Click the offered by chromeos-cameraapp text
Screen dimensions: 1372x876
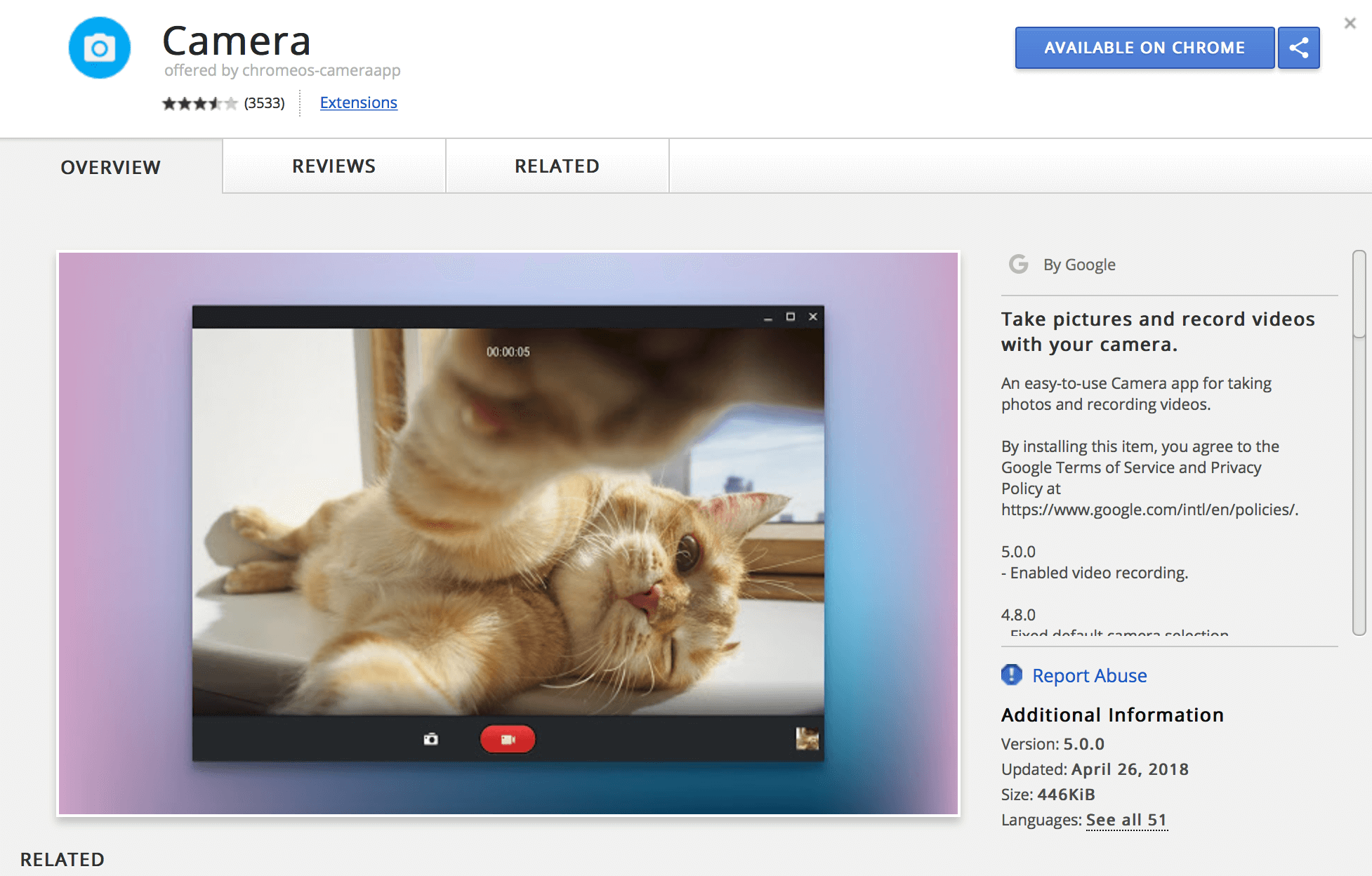tap(282, 70)
